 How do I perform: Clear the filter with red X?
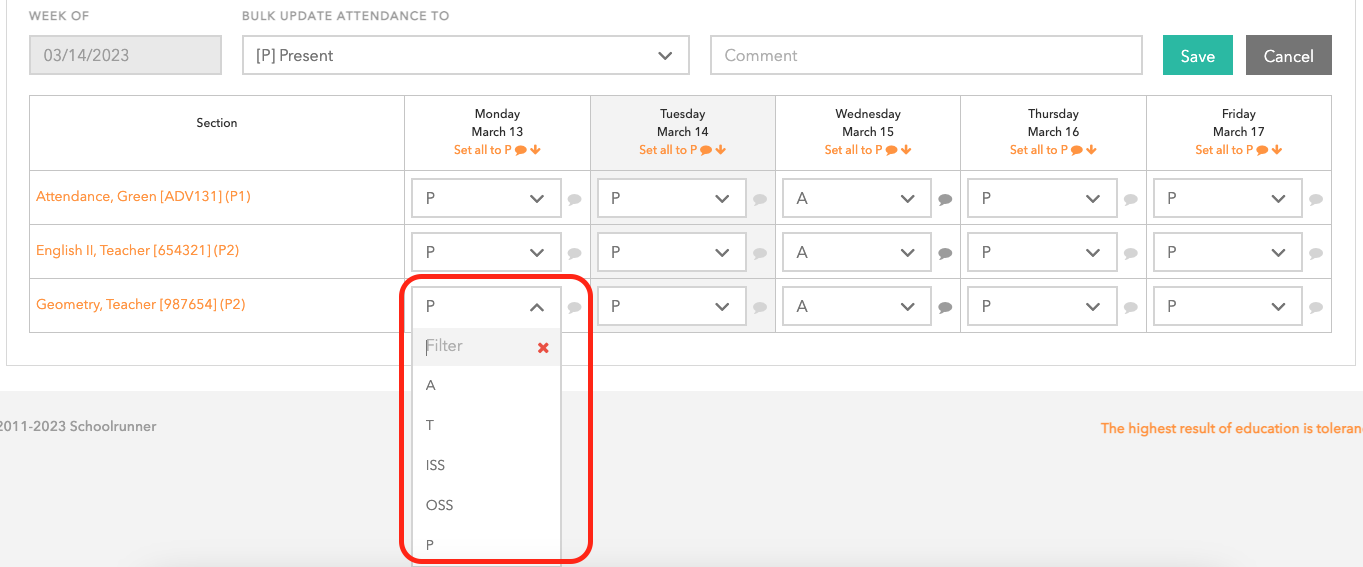click(x=543, y=347)
